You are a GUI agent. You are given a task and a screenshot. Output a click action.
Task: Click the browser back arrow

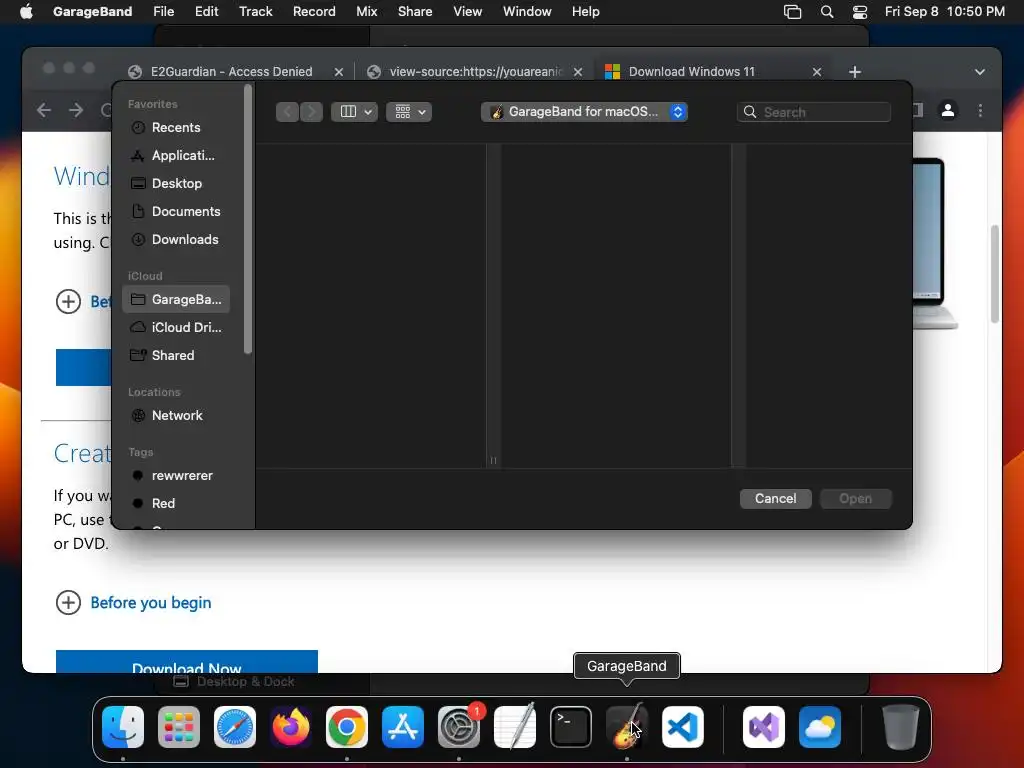[x=44, y=110]
